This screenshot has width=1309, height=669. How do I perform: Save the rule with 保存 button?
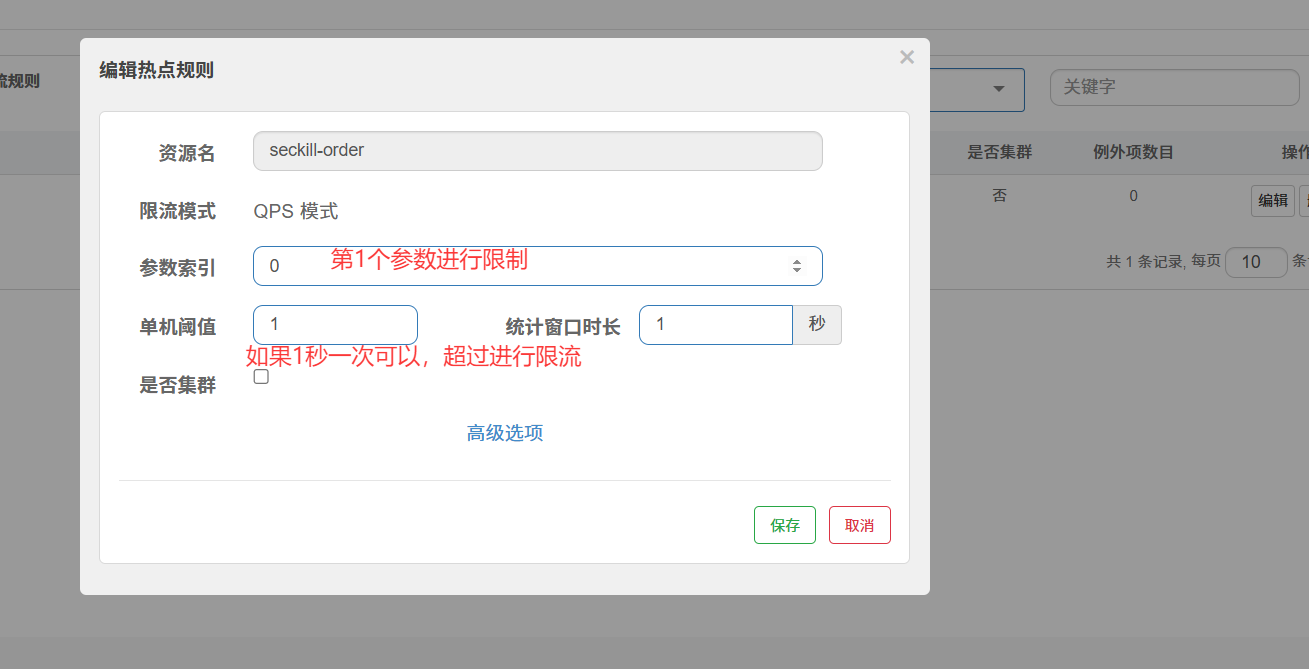click(x=784, y=525)
